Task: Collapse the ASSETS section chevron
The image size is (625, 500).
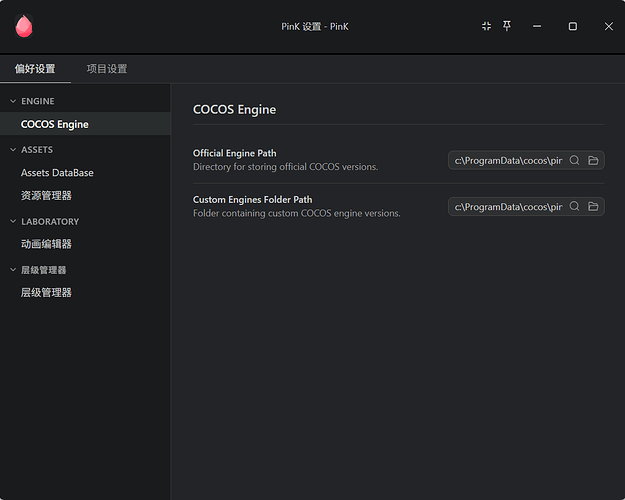Action: 13,150
